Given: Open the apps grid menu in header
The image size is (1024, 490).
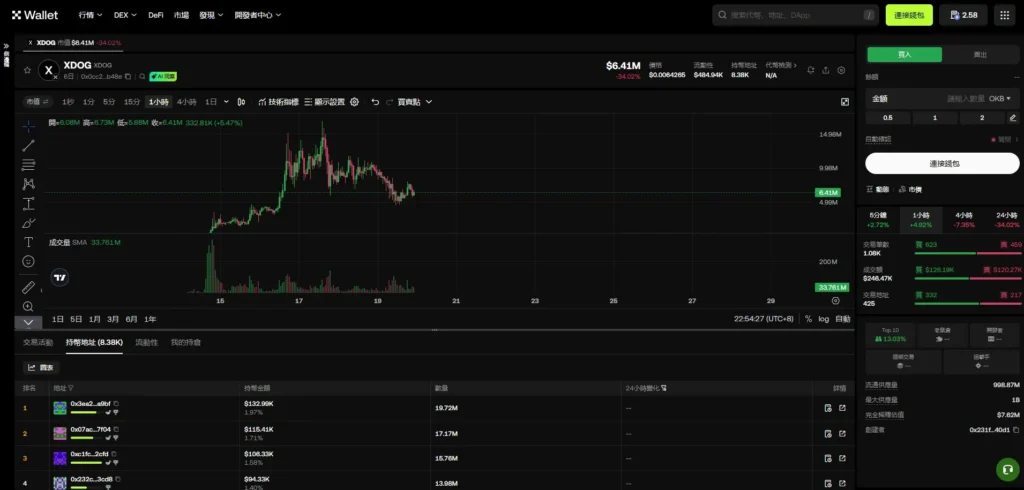Looking at the screenshot, I should [1004, 15].
